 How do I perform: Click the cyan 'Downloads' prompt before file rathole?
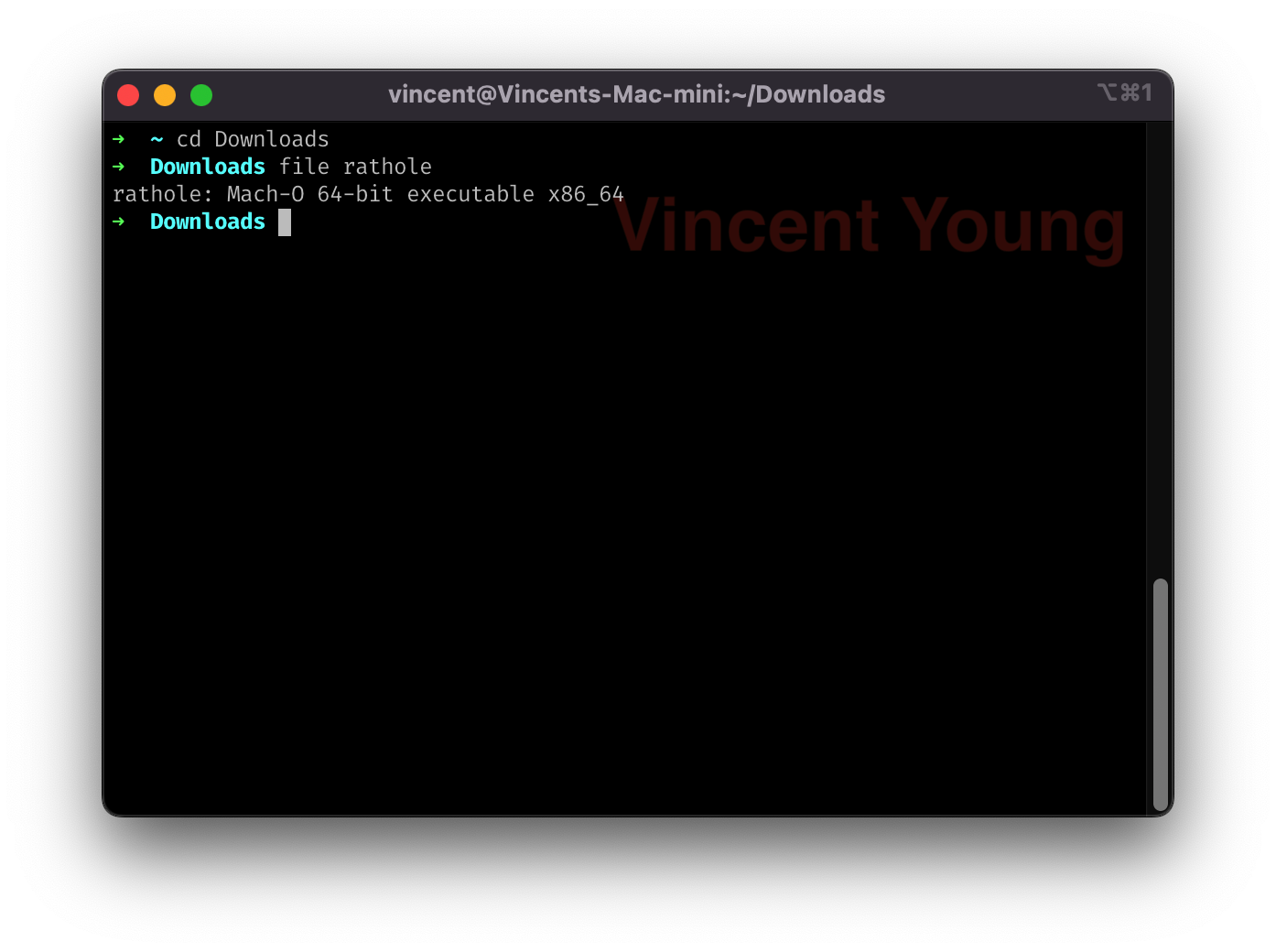(x=208, y=167)
